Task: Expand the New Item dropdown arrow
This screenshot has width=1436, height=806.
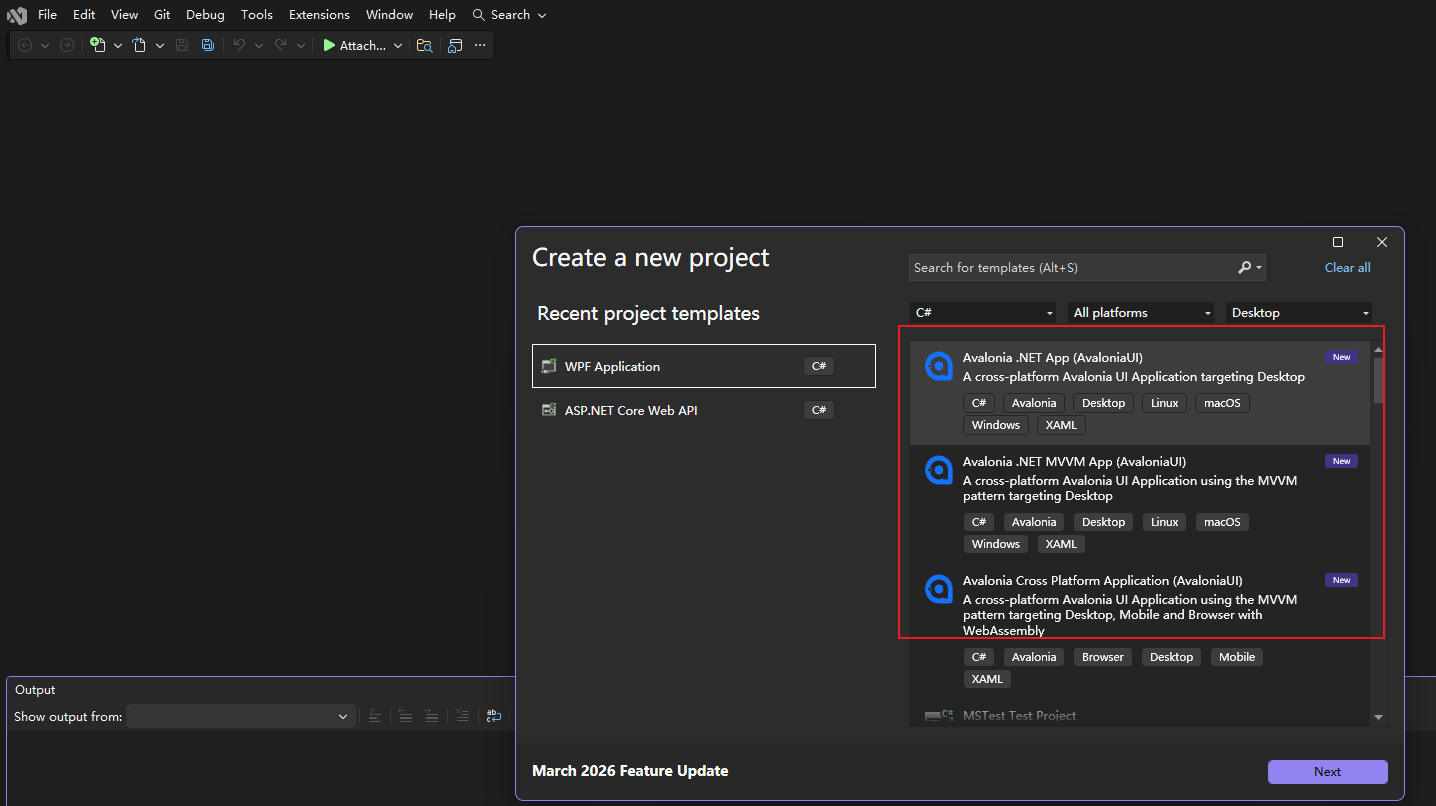Action: [x=117, y=45]
